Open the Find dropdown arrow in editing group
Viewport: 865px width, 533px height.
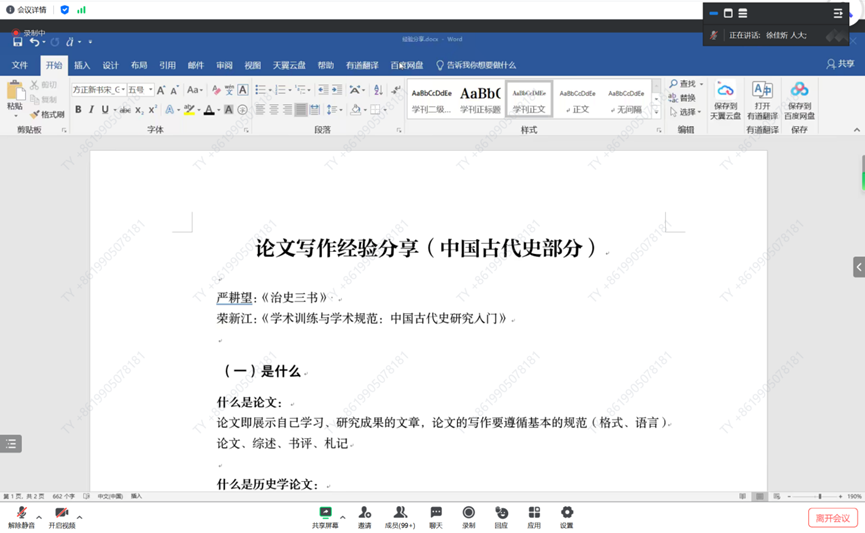[x=701, y=84]
